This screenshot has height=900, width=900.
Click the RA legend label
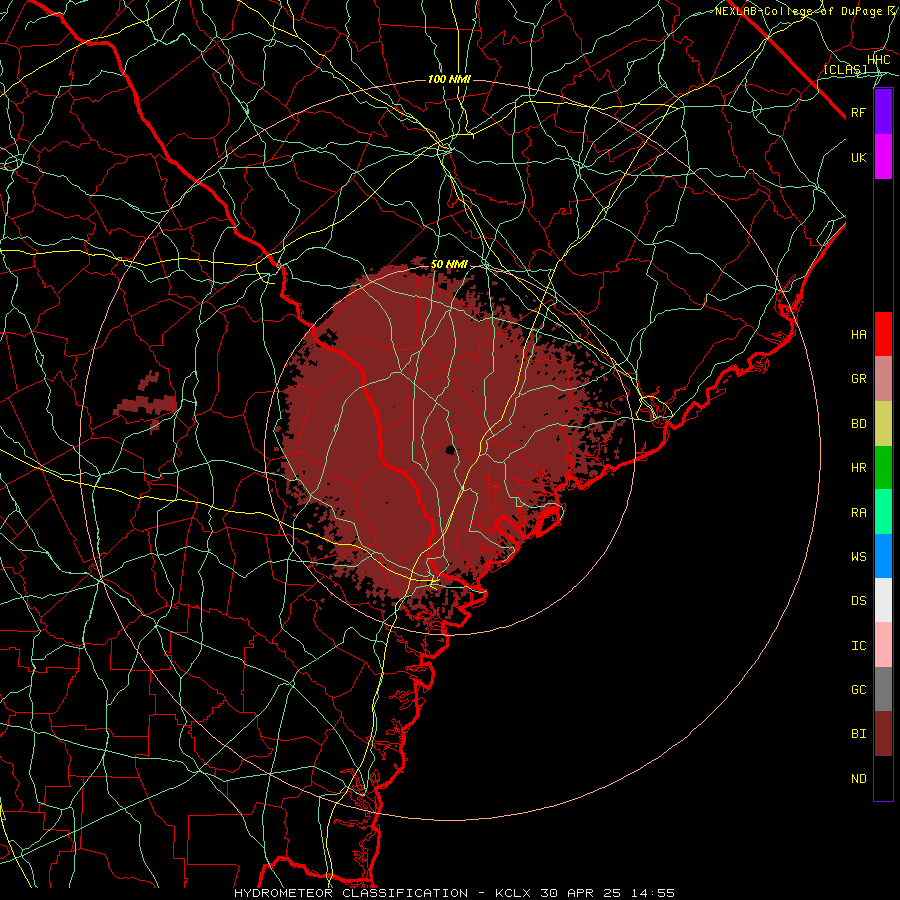(859, 513)
